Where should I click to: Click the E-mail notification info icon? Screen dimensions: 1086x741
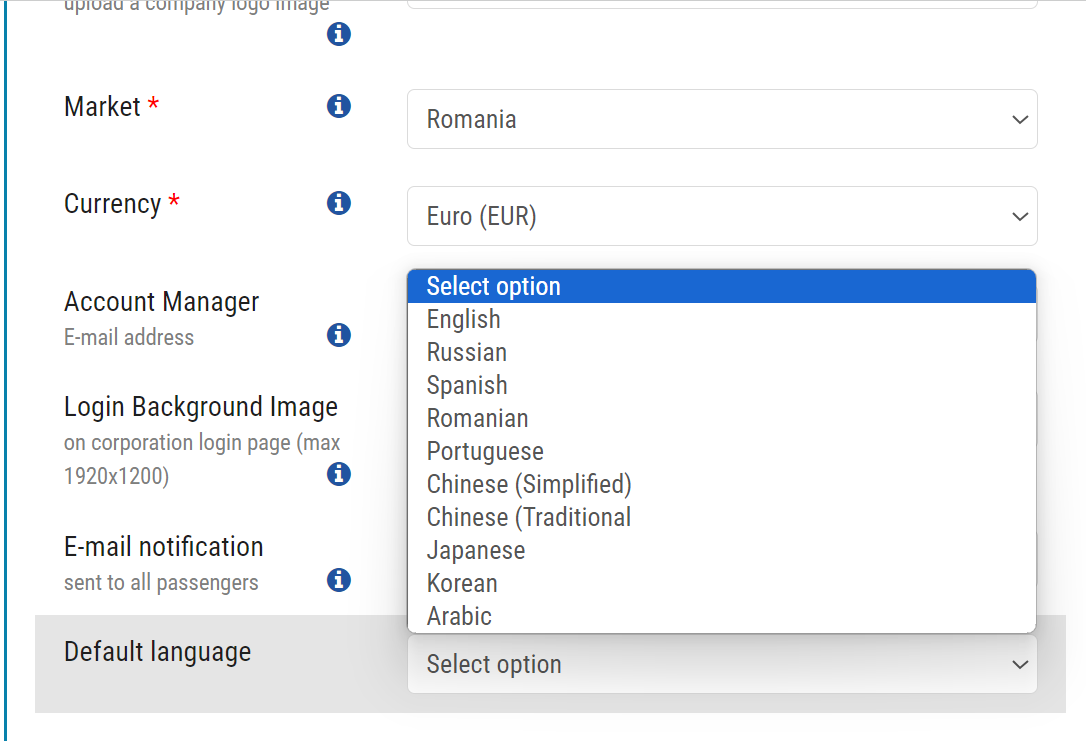point(339,580)
